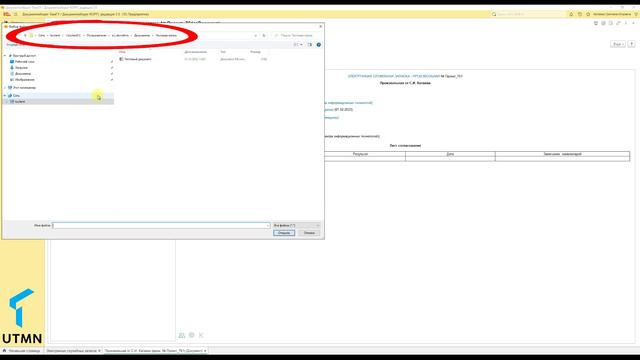Collapse the 'Сеть' tree node
Screen dimensions: 640x360
click(x=5, y=96)
